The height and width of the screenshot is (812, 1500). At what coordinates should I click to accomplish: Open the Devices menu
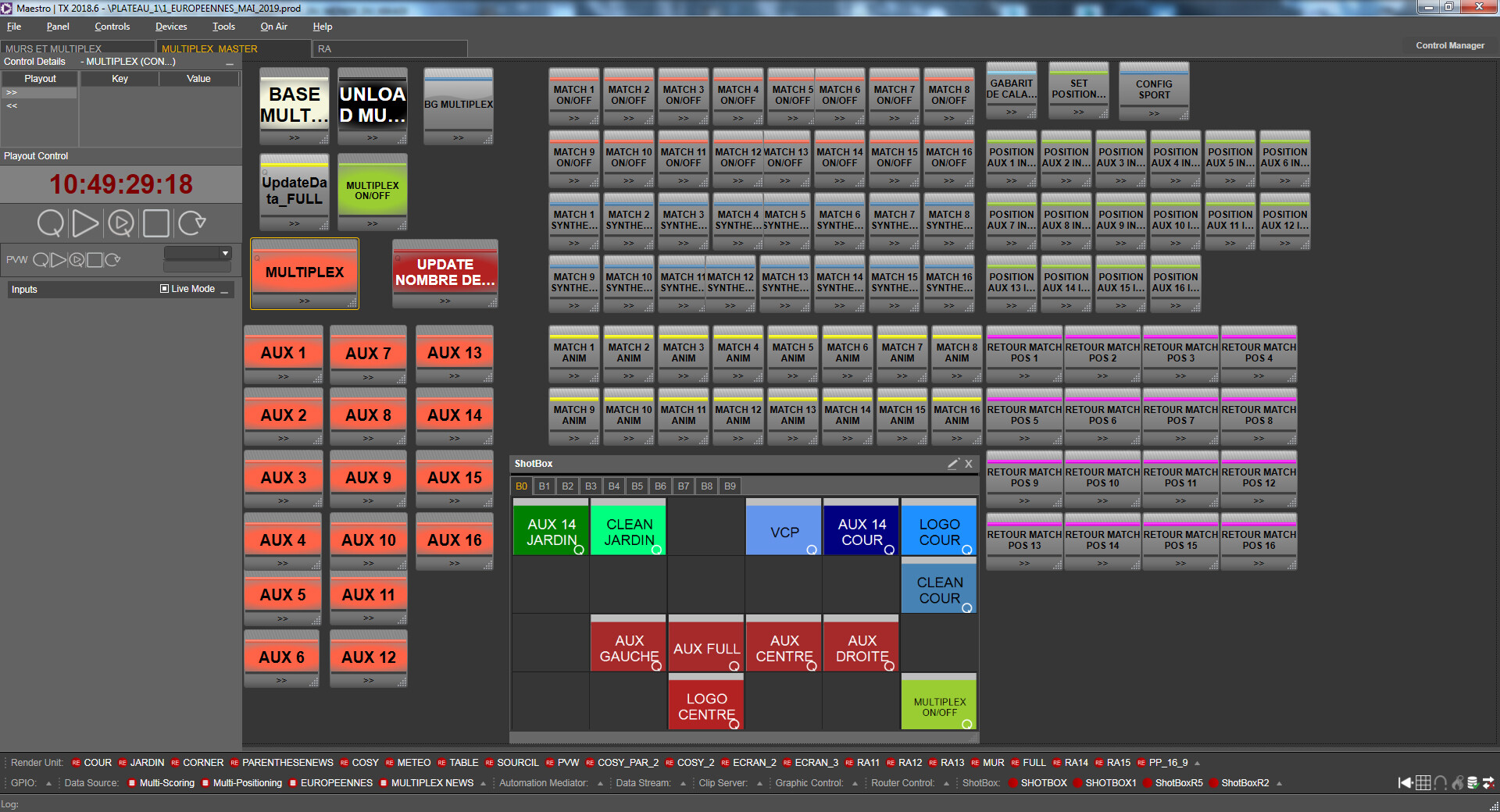pos(171,27)
